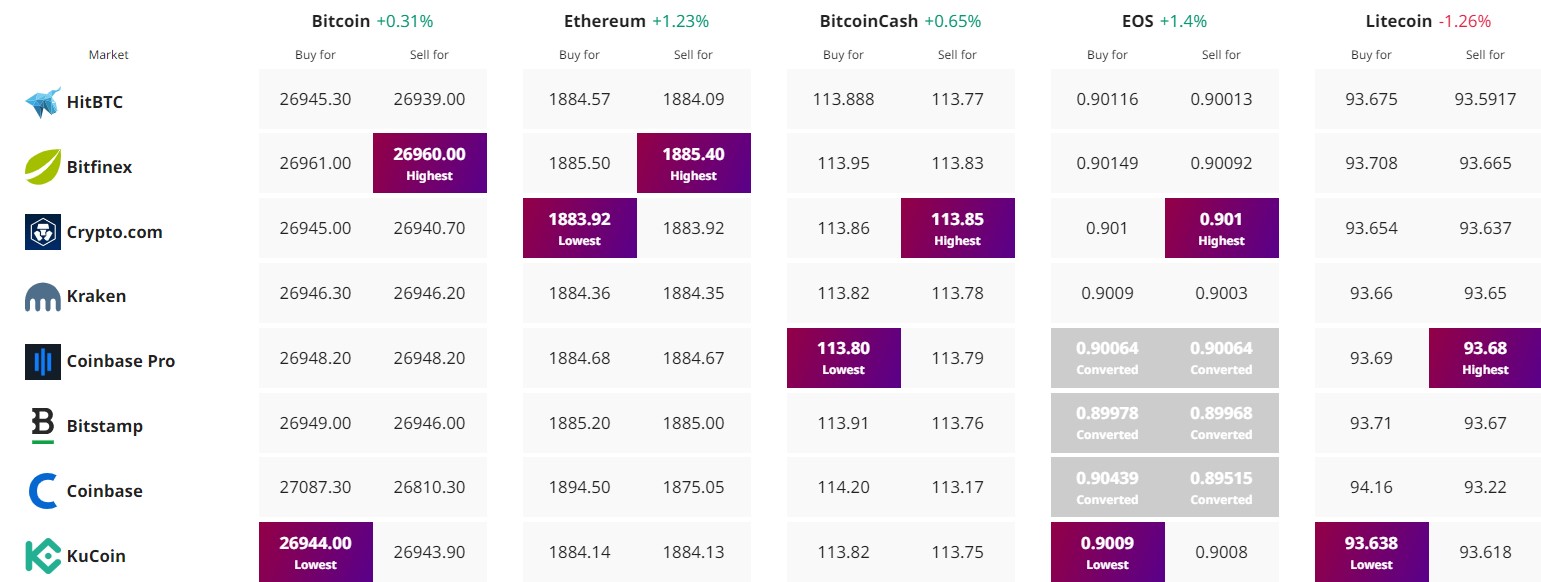Image resolution: width=1541 pixels, height=582 pixels.
Task: Click the KuCoin green logo icon
Action: [43, 556]
